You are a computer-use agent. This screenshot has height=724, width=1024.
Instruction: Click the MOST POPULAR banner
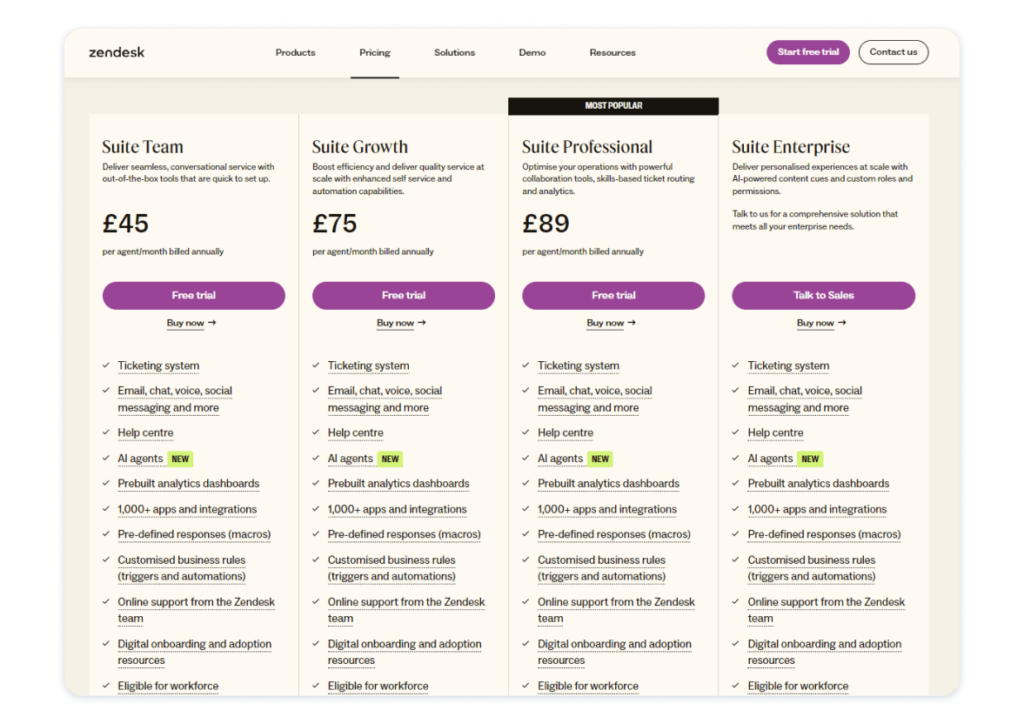tap(613, 106)
